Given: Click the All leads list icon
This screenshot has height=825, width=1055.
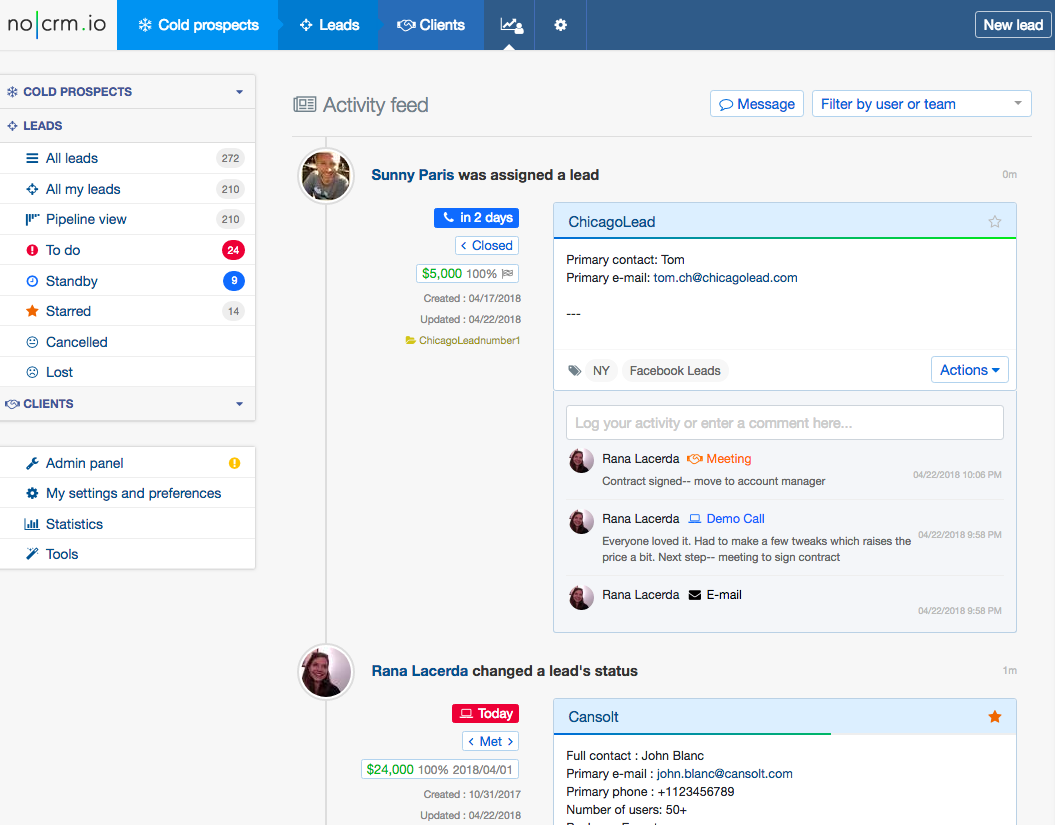Looking at the screenshot, I should coord(32,158).
